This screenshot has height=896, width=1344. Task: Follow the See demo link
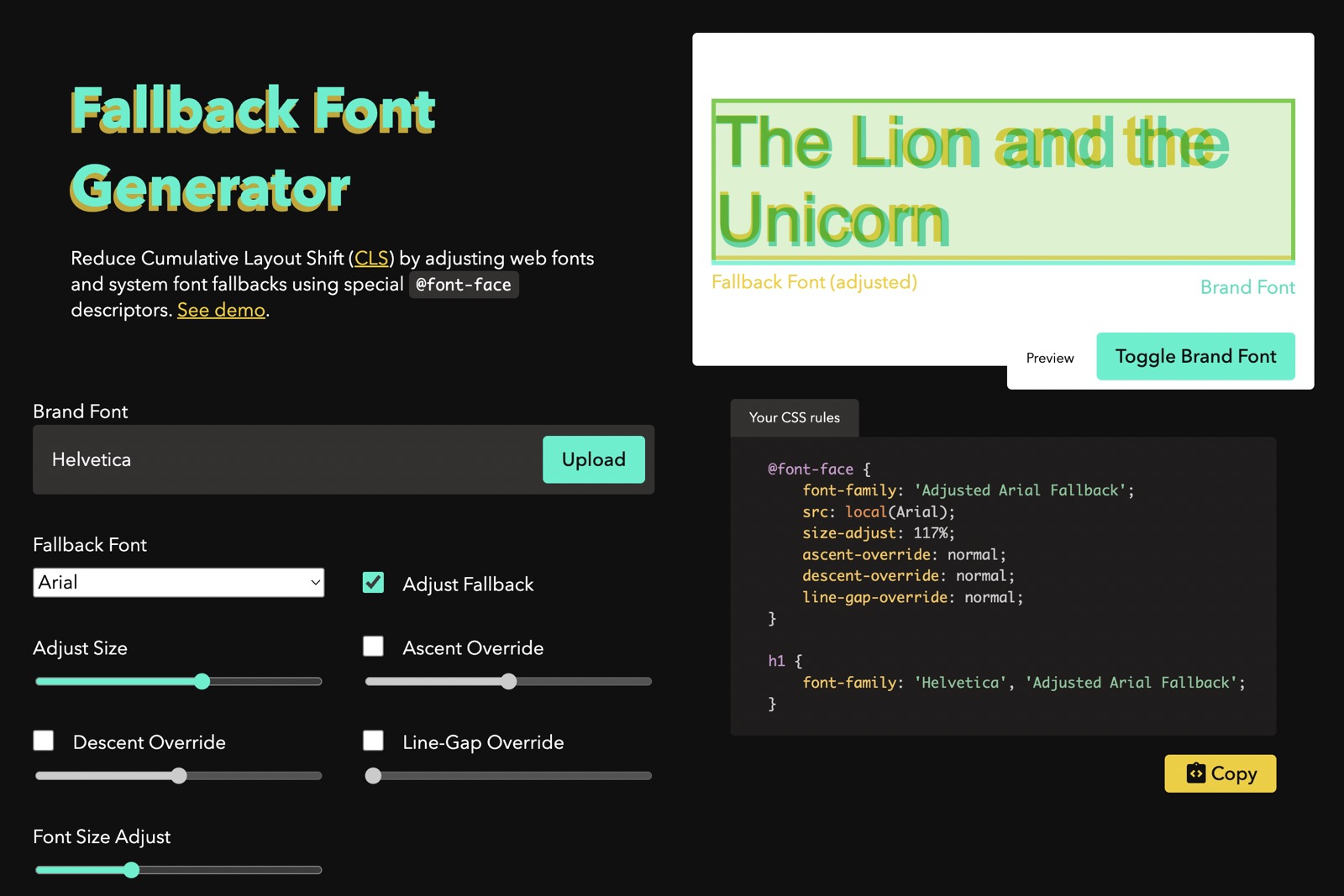click(x=221, y=310)
